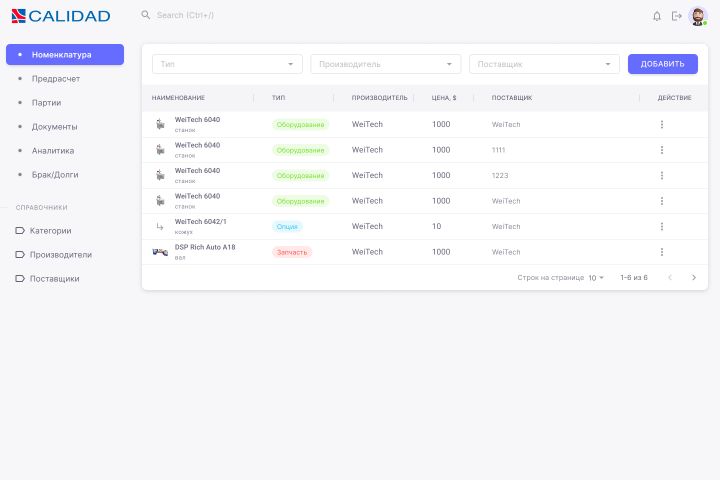Click the Поставщики tag icon
This screenshot has height=480, width=720.
click(x=20, y=278)
